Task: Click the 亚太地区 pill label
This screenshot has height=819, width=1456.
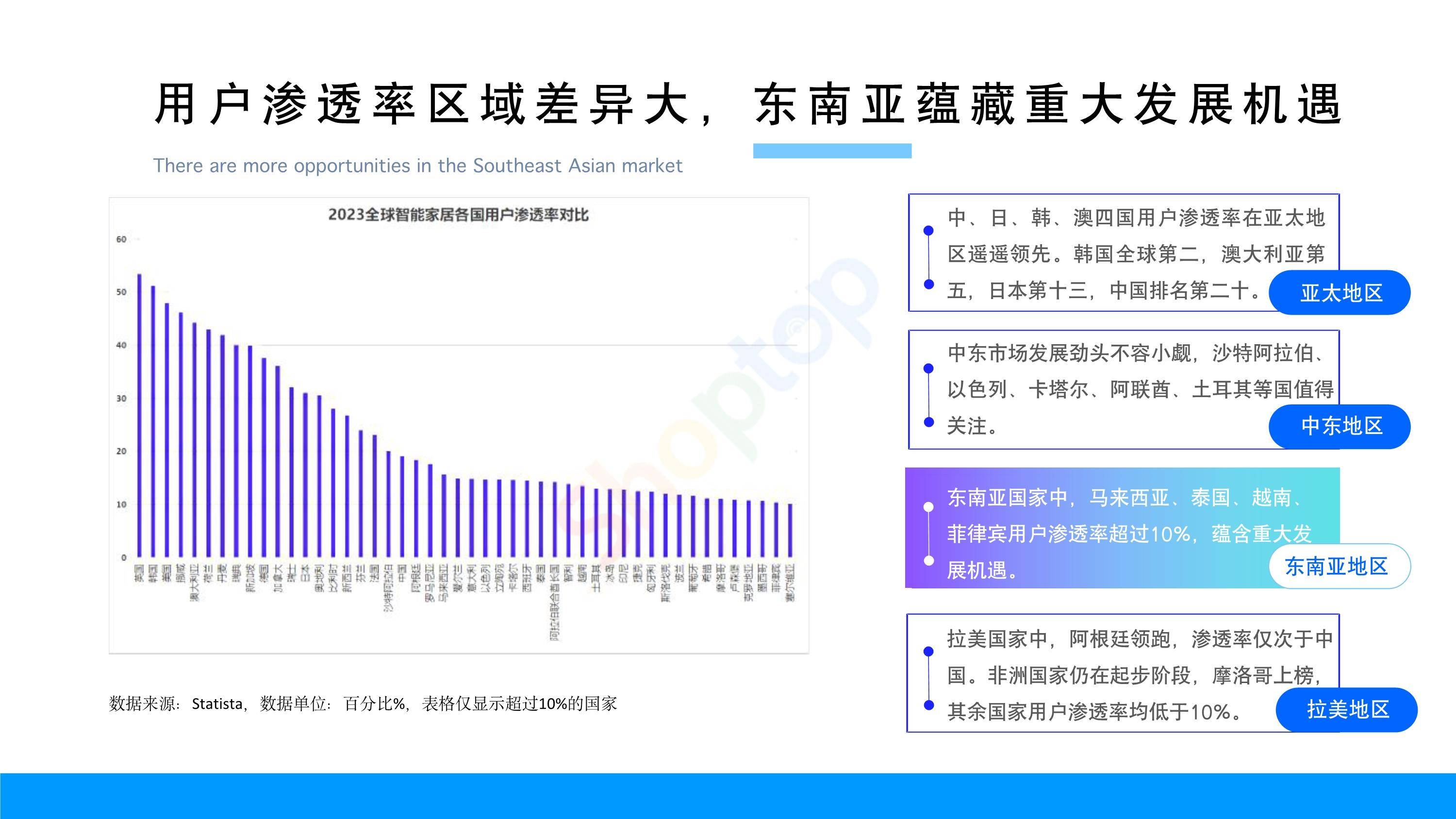Action: tap(1339, 292)
